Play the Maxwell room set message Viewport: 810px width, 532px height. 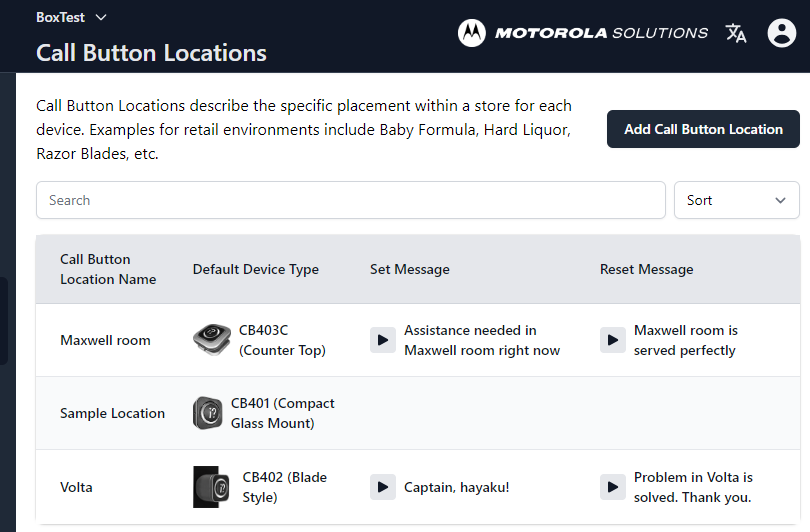[x=383, y=340]
